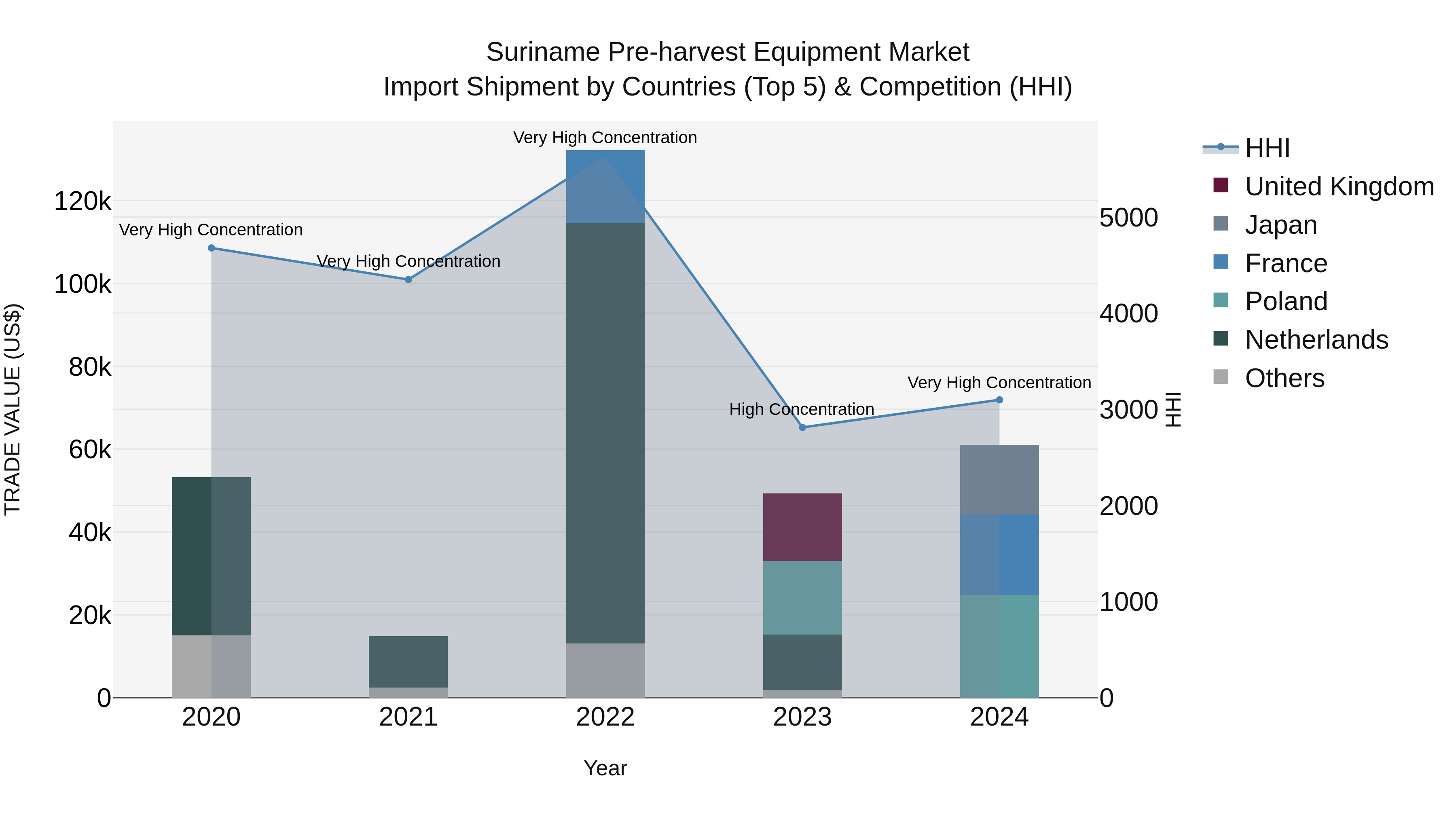Click the 2020 Netherlands bar segment
The image size is (1456, 819).
(x=212, y=557)
